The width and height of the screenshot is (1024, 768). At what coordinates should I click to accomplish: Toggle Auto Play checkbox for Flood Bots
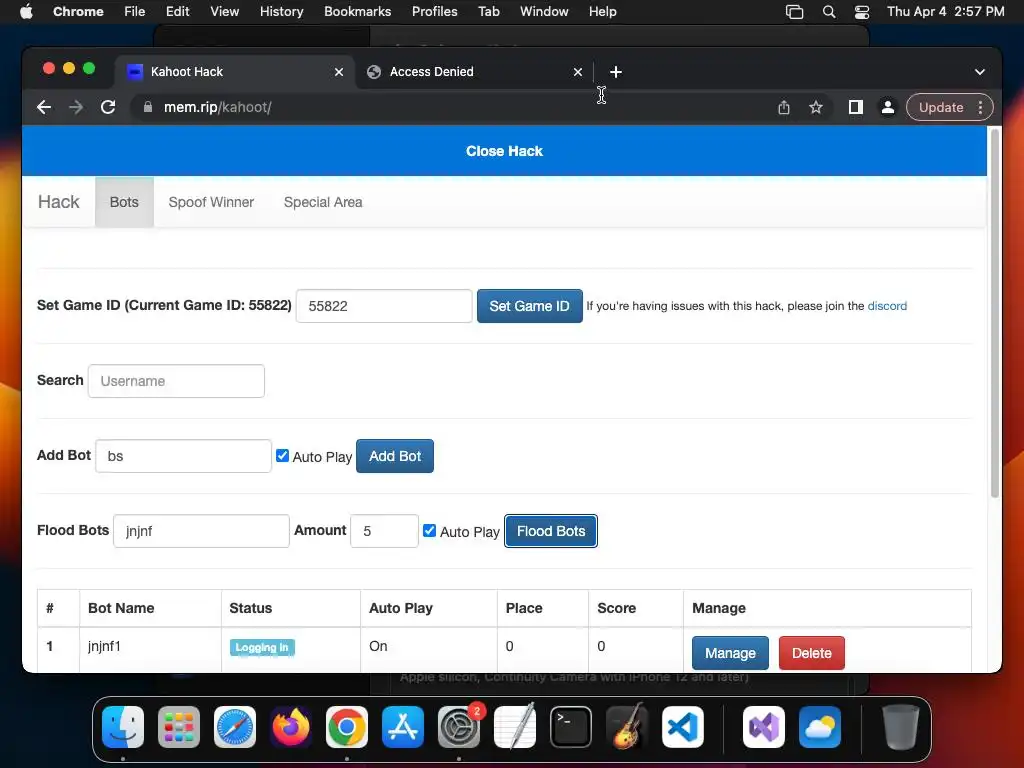[x=429, y=531]
